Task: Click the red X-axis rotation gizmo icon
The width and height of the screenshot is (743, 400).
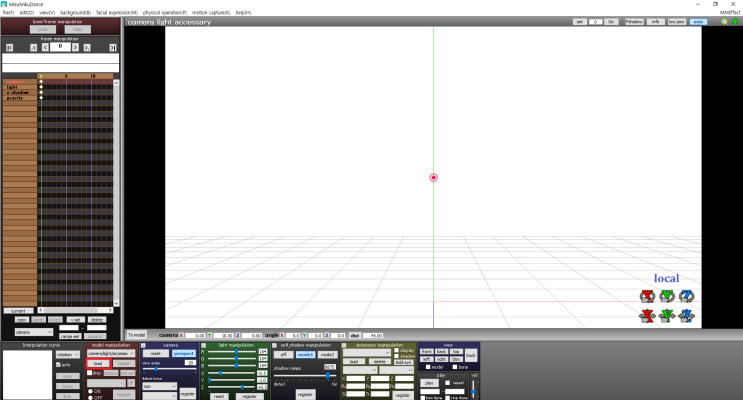Action: point(647,296)
